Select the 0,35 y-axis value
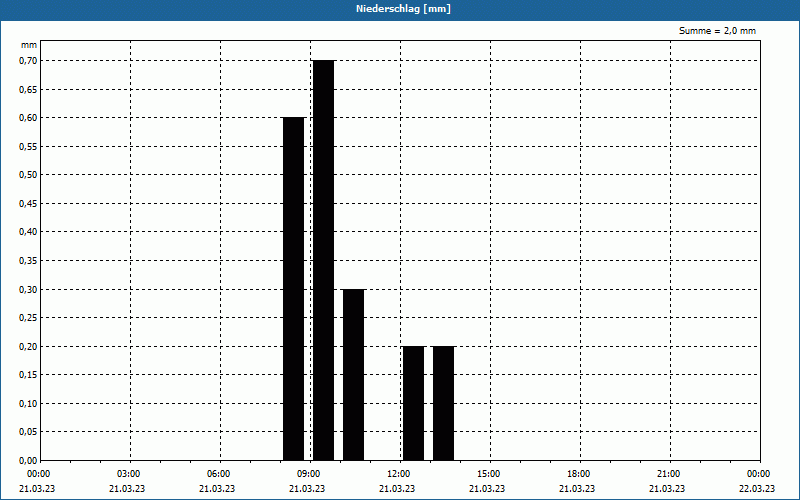This screenshot has width=800, height=500. pyautogui.click(x=28, y=261)
